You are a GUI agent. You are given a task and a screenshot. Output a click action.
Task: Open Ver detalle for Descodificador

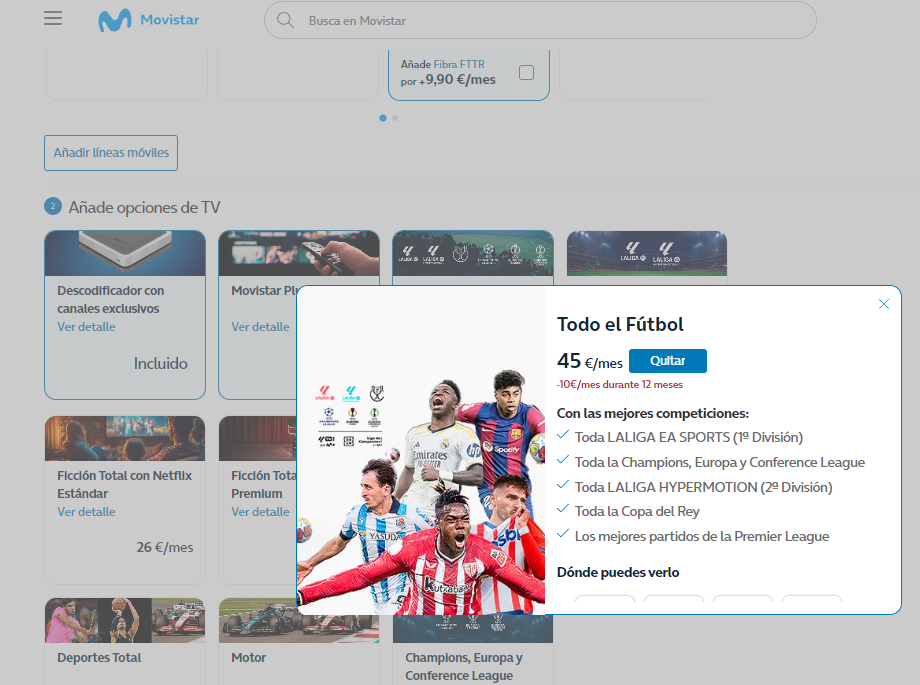pos(86,327)
